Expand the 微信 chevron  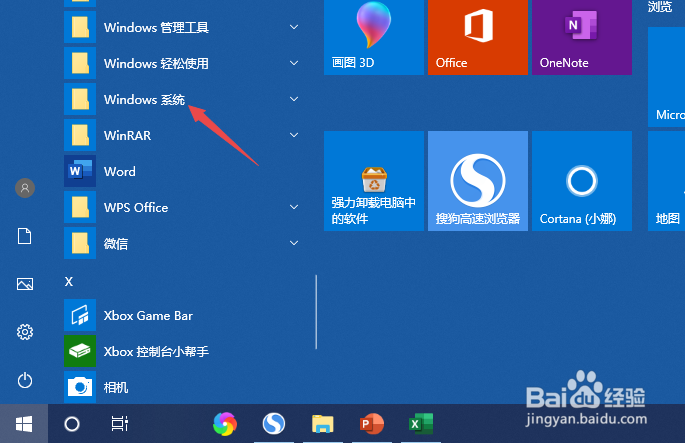tap(294, 243)
